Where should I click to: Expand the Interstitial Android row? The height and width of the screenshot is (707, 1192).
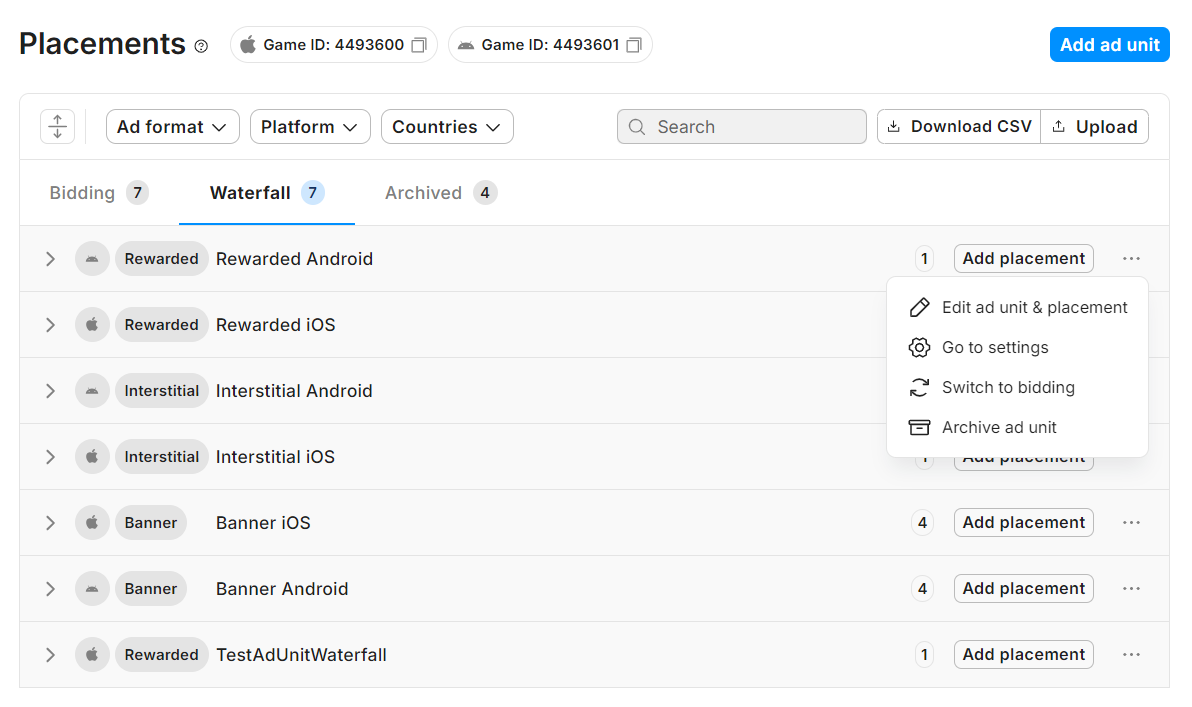coord(50,391)
